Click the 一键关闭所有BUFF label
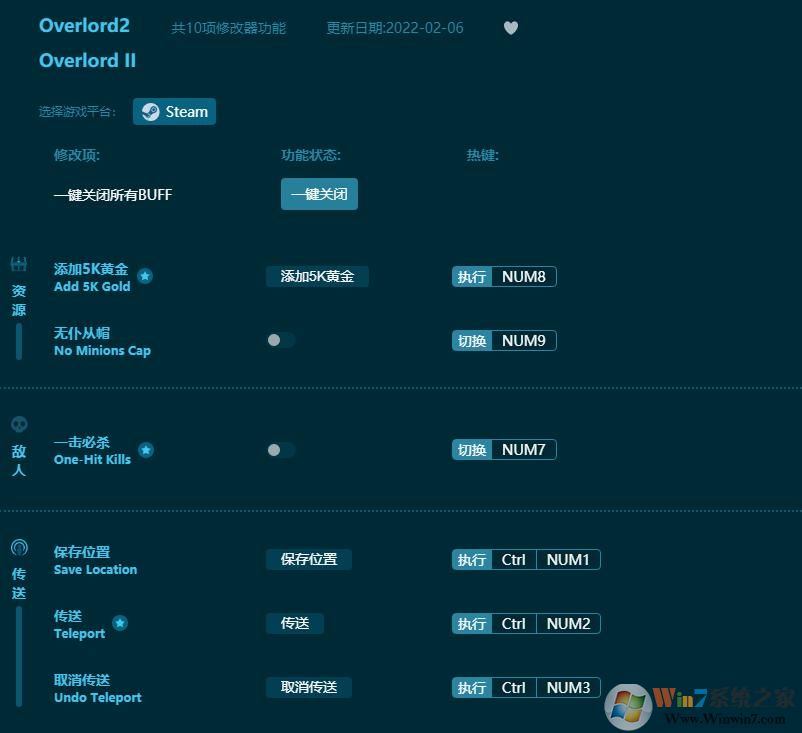802x733 pixels. coord(113,194)
